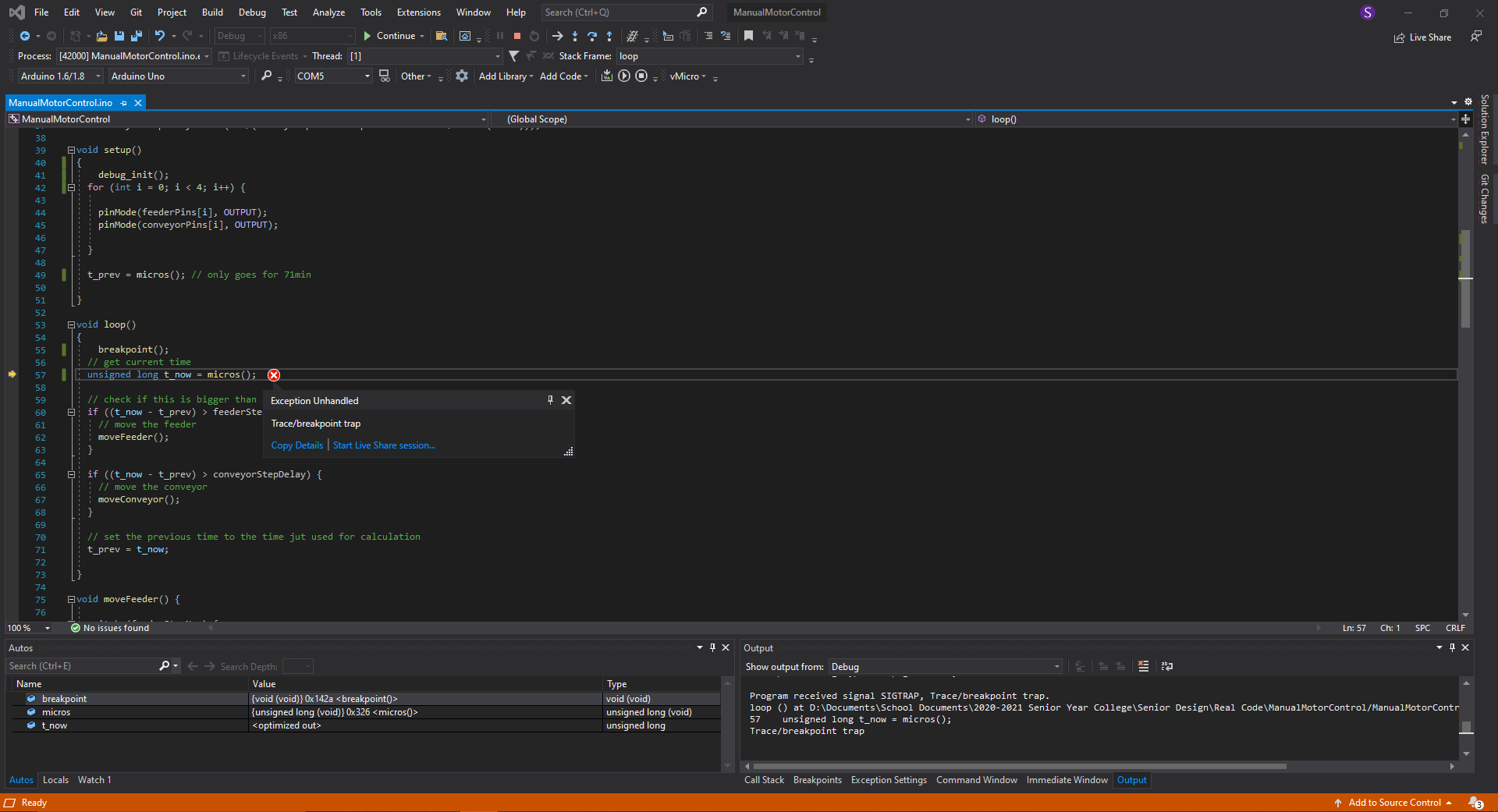Click the Continue button
Image resolution: width=1498 pixels, height=812 pixels.
394,36
